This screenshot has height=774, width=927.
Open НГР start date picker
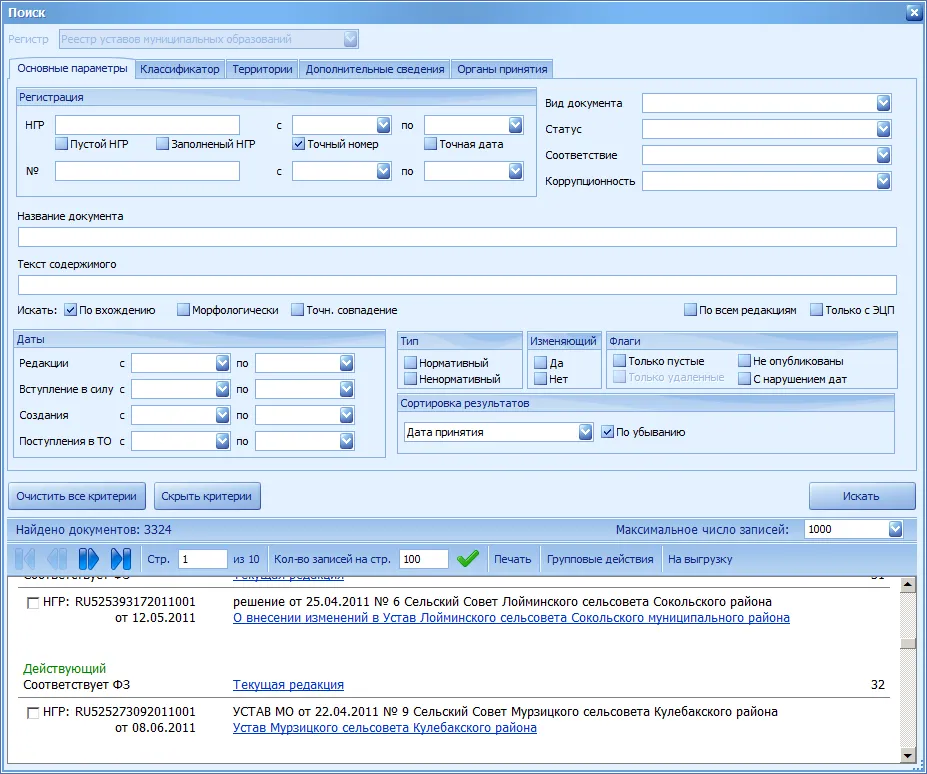384,125
